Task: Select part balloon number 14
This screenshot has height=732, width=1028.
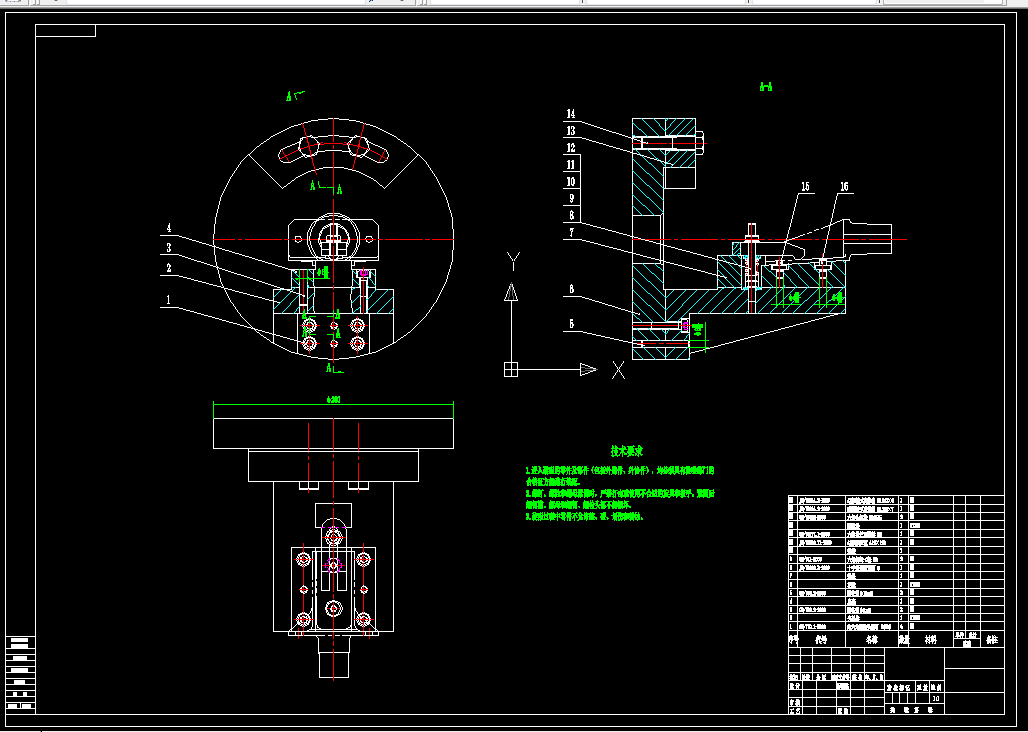Action: 570,114
